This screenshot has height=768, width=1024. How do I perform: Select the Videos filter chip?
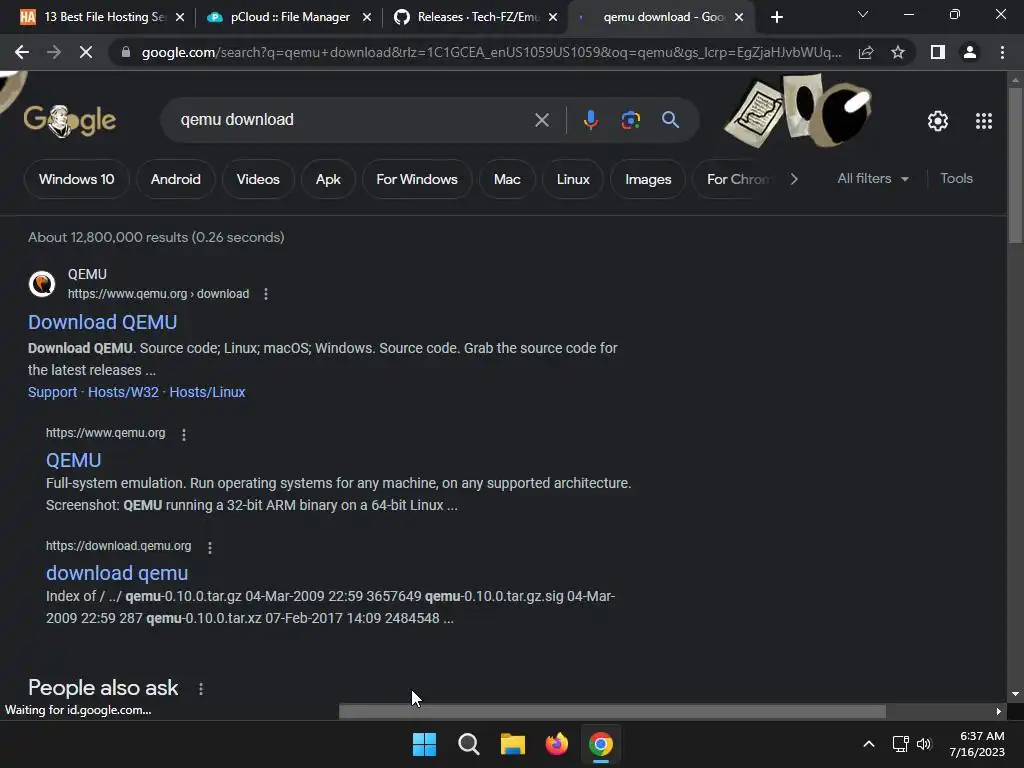pos(258,179)
